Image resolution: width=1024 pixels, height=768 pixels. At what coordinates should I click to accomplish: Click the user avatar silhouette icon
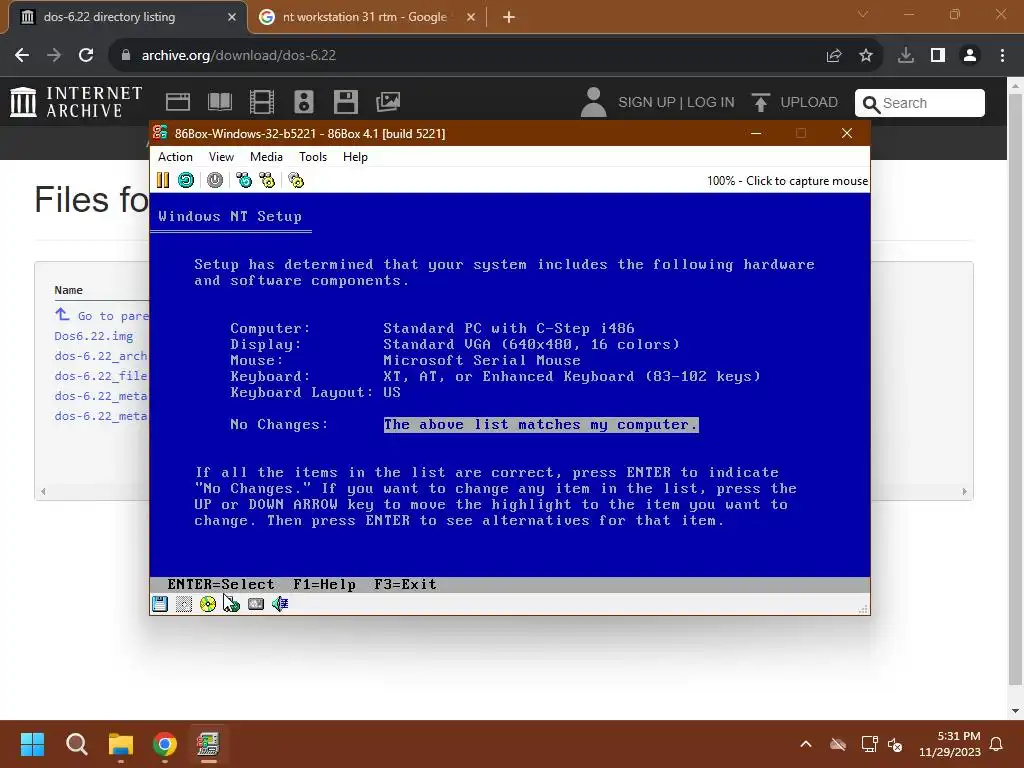(x=594, y=102)
